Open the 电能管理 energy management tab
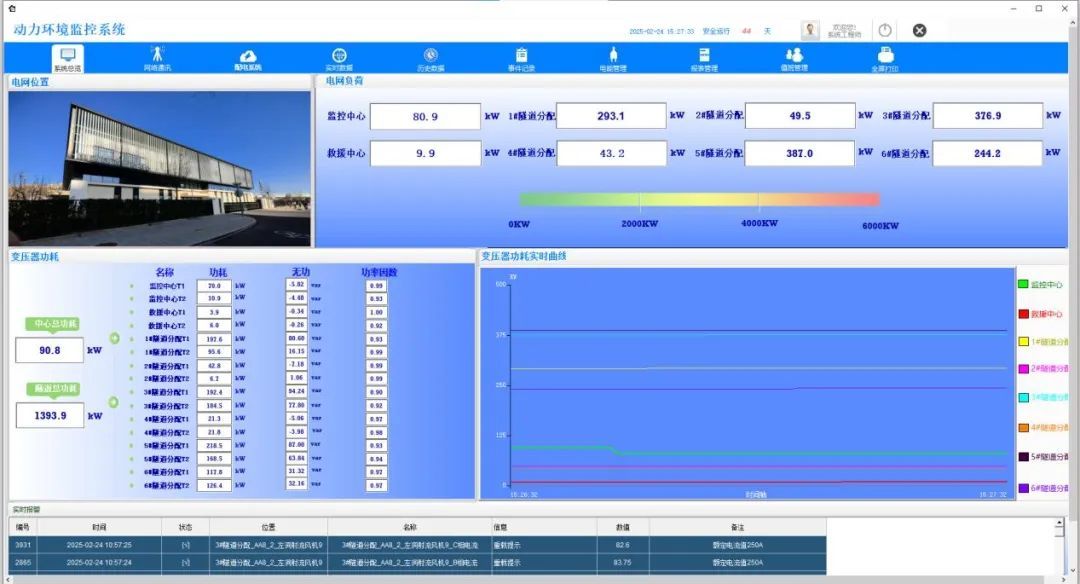 pos(613,58)
